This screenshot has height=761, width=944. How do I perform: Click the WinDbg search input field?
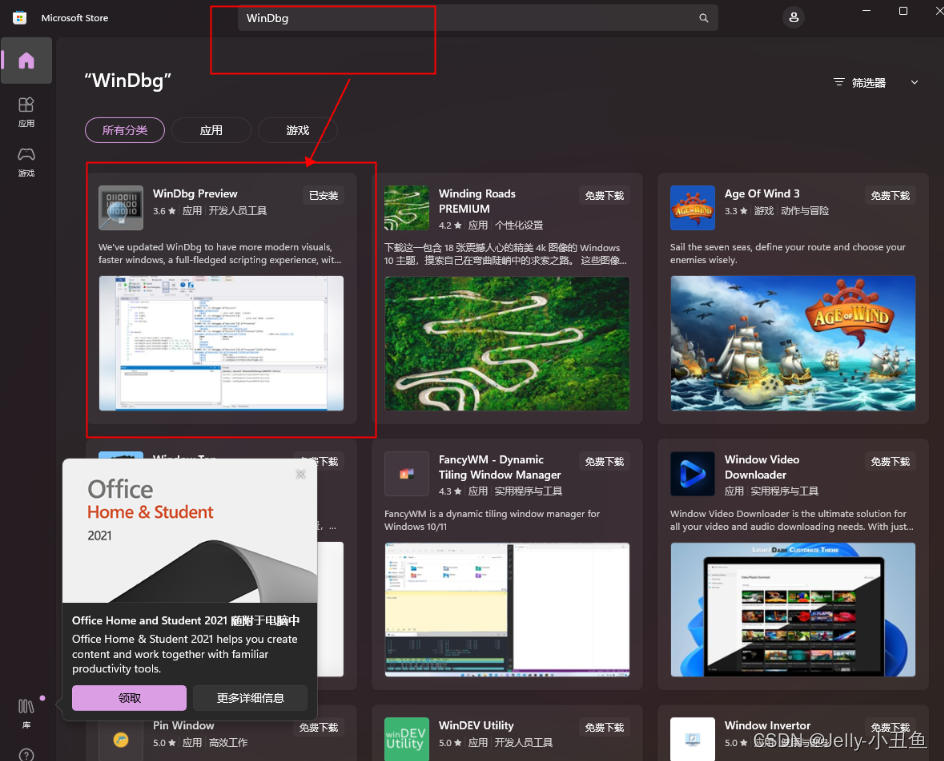tap(477, 18)
